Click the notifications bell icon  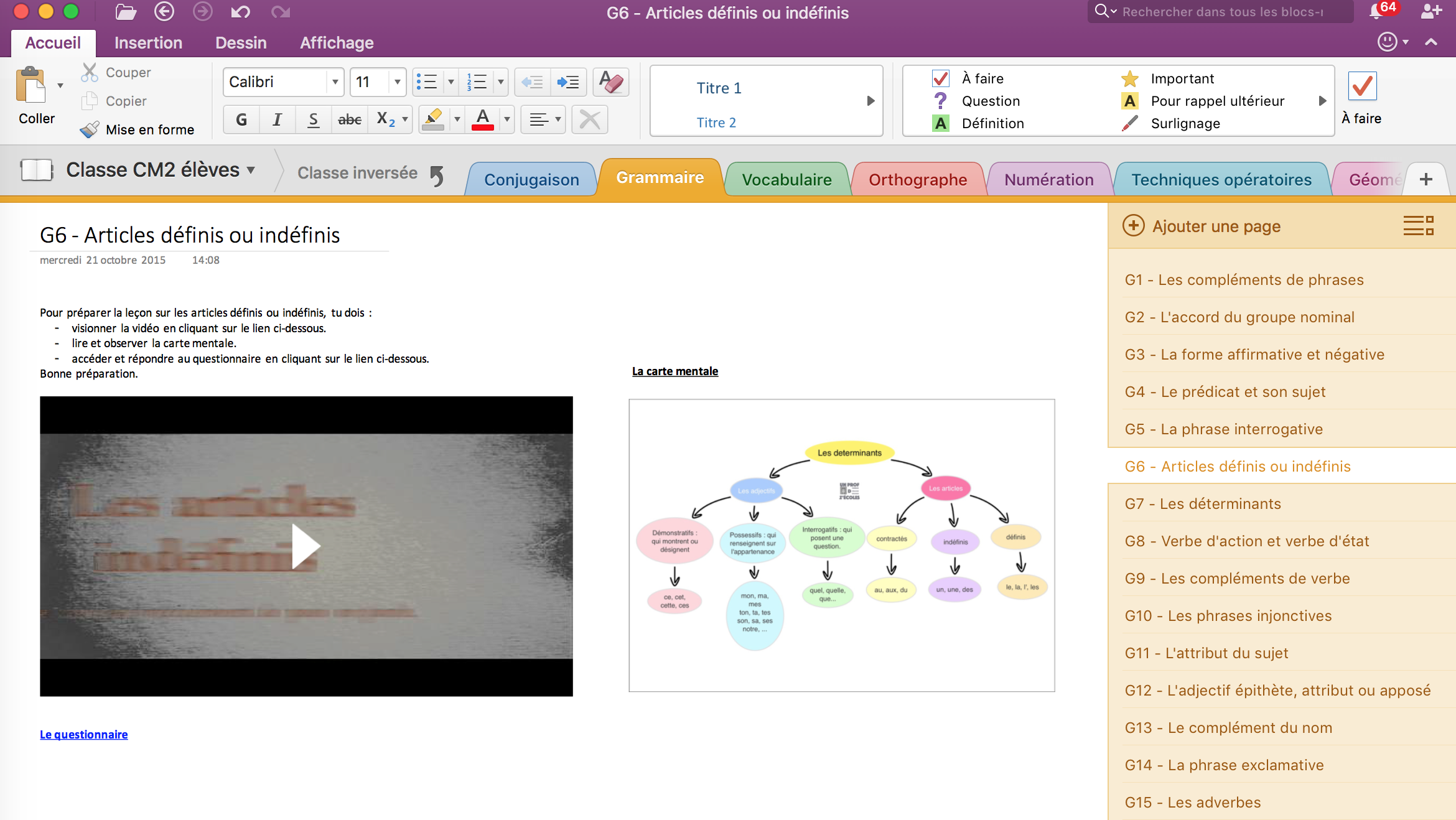tap(1376, 12)
